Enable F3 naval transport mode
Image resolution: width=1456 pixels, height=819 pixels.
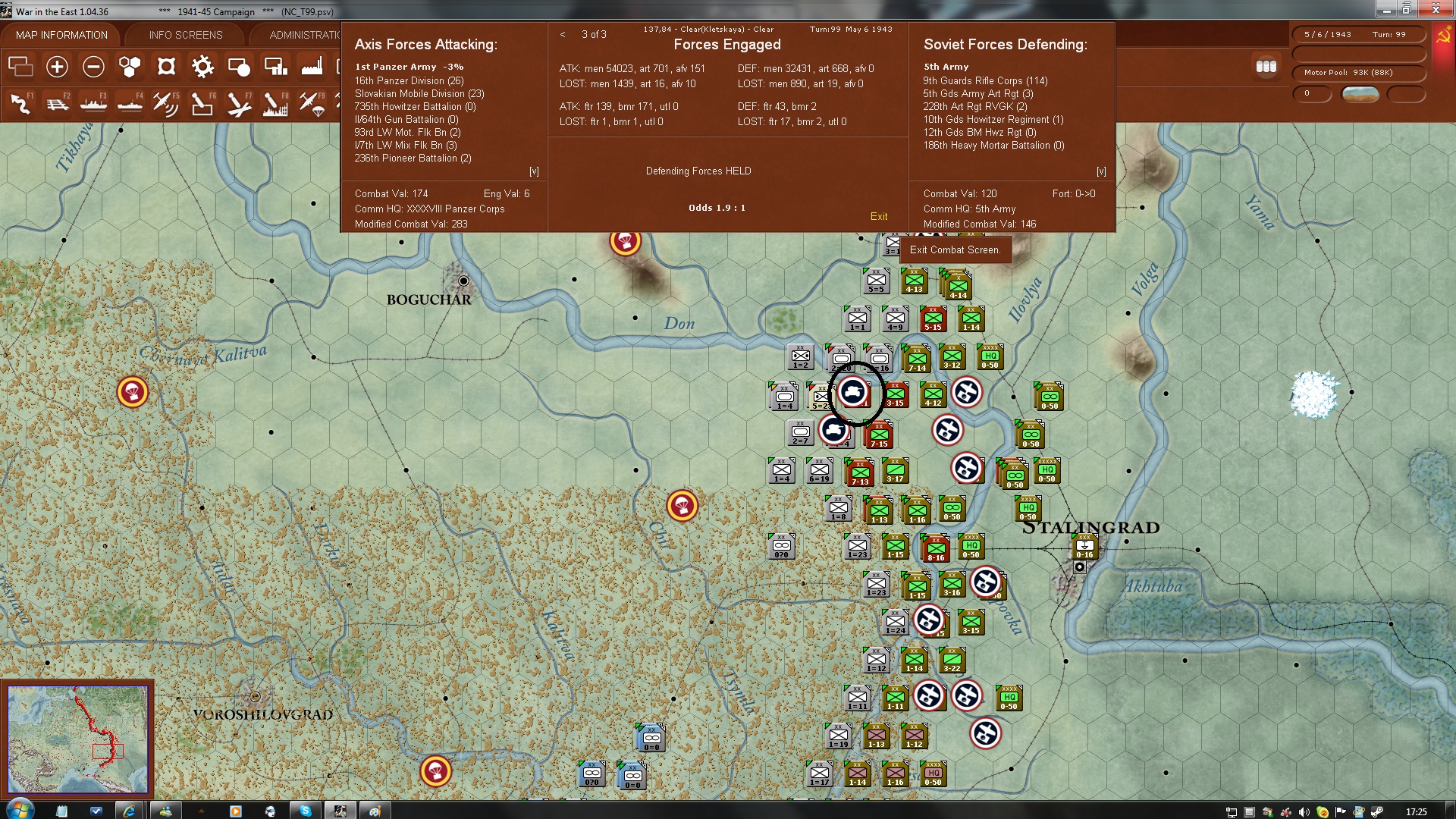pos(93,104)
